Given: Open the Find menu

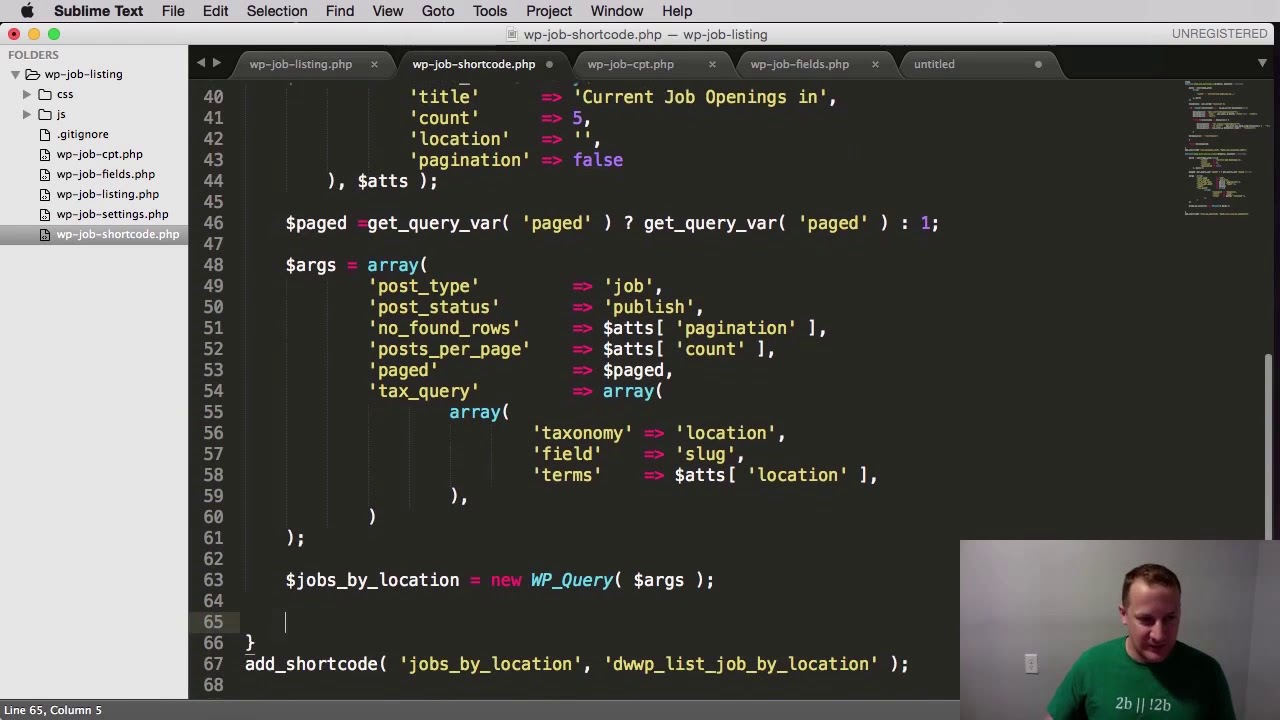Looking at the screenshot, I should click(x=340, y=11).
